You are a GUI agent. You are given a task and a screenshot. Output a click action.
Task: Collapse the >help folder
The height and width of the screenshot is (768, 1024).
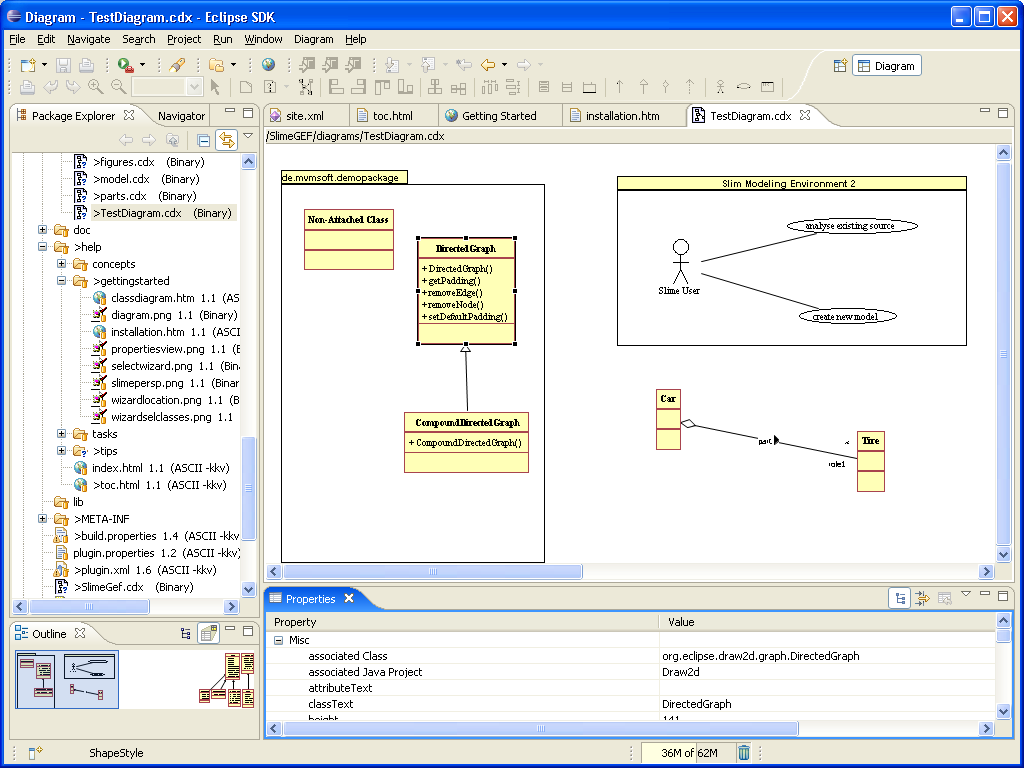tap(42, 247)
